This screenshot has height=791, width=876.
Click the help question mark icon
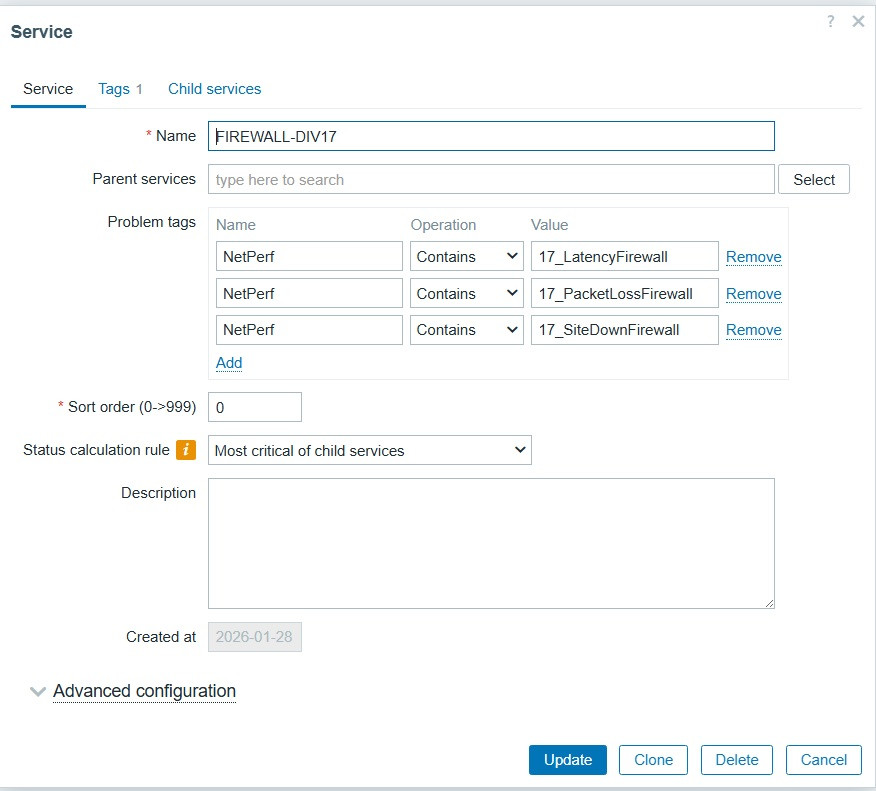(x=830, y=21)
